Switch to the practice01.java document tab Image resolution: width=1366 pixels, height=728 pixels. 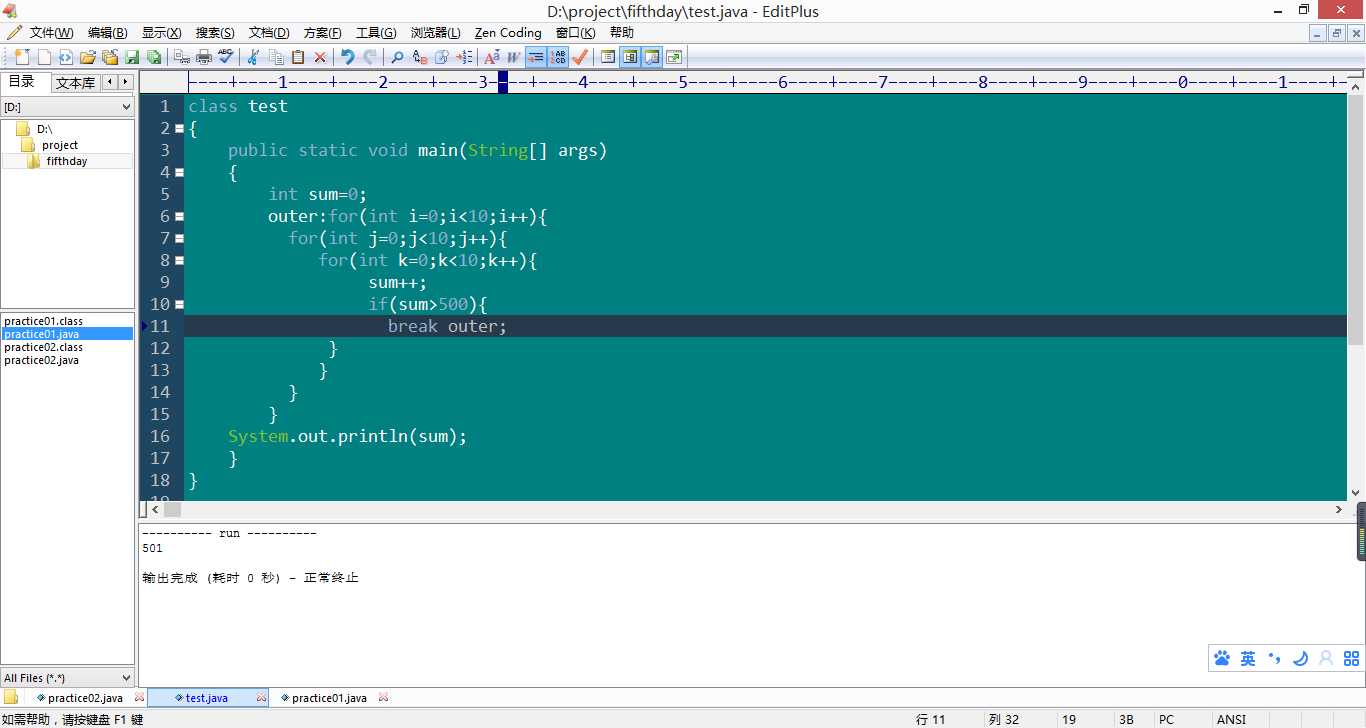tap(329, 698)
